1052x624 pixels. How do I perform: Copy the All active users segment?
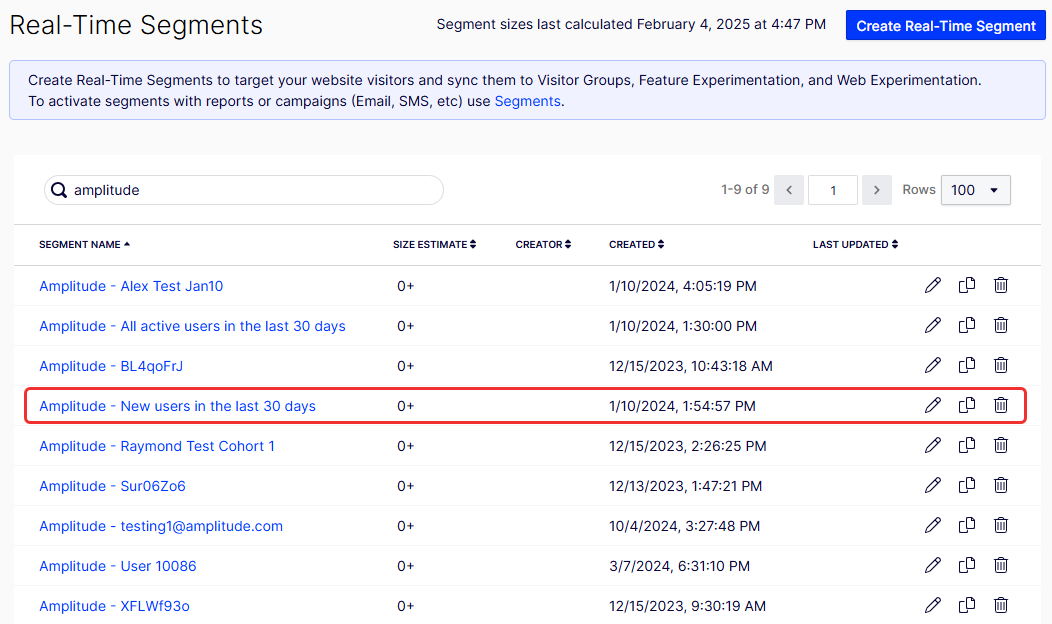(x=967, y=325)
